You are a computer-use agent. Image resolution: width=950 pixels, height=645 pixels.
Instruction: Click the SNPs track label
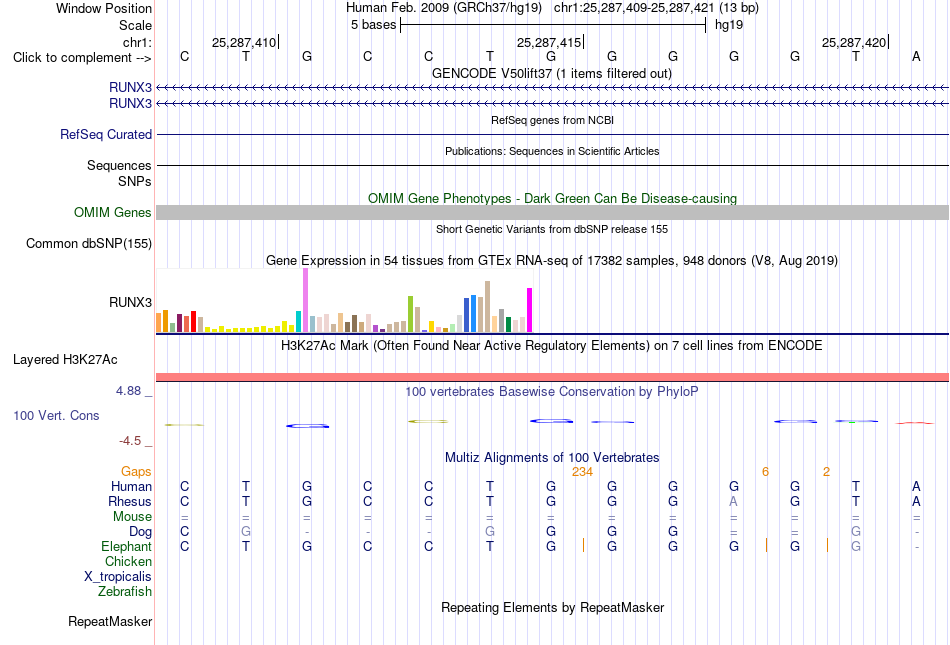point(135,181)
